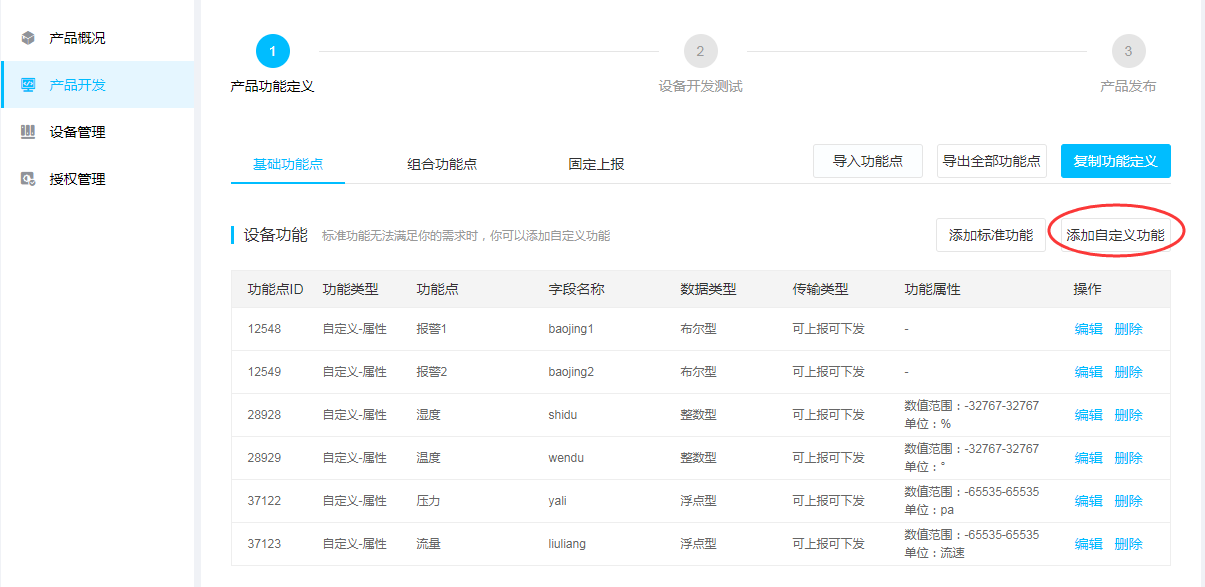Open the 固定上报 tab
1205x587 pixels.
tap(596, 164)
